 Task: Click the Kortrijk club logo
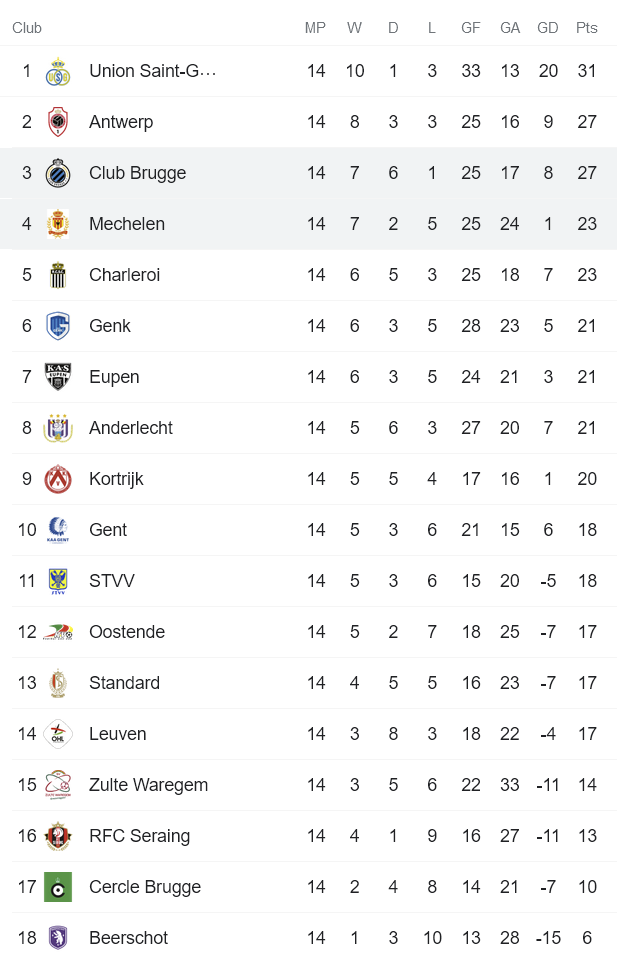pyautogui.click(x=58, y=479)
